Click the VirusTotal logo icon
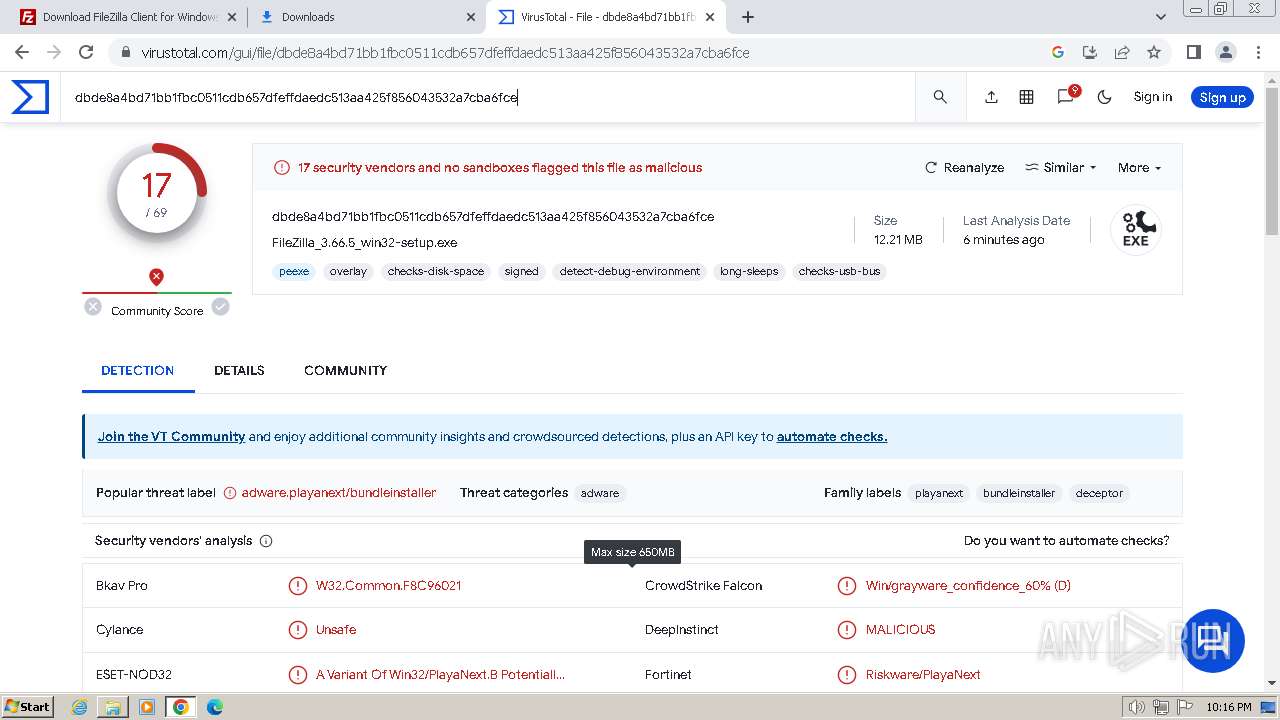This screenshot has width=1280, height=720. [x=30, y=97]
